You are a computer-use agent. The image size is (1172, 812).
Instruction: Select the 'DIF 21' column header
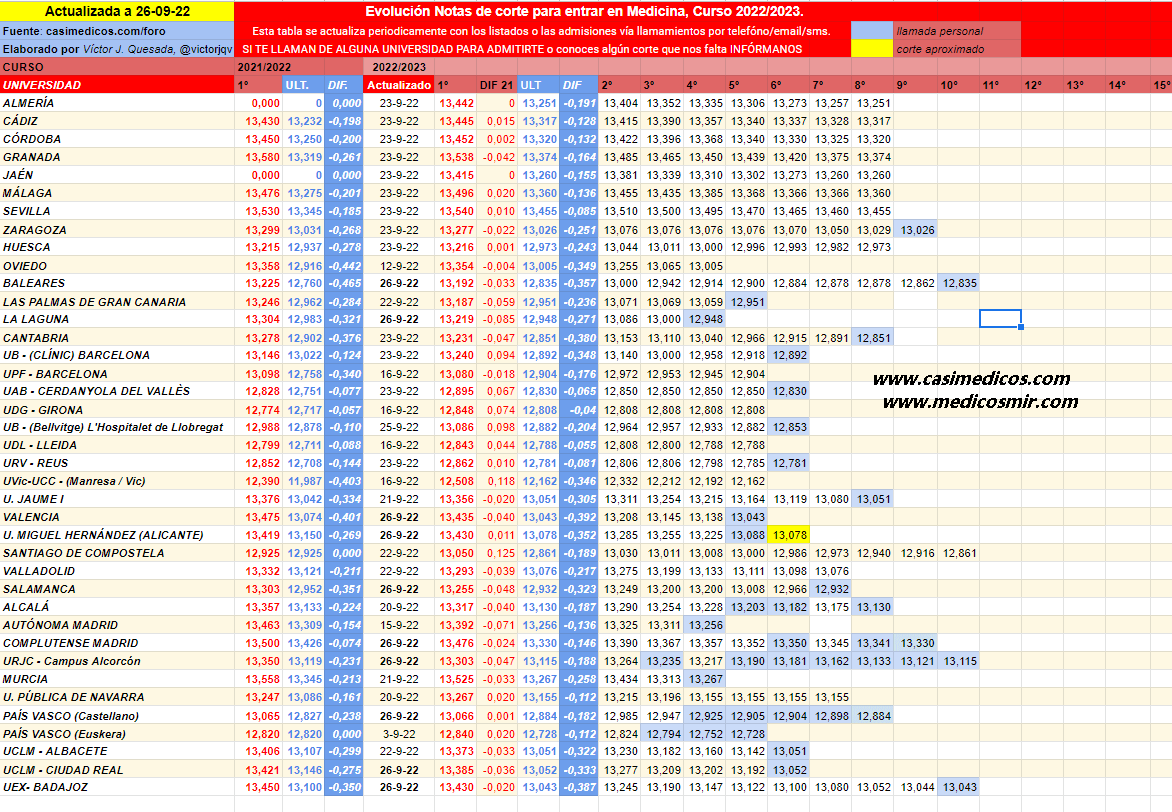[x=496, y=84]
